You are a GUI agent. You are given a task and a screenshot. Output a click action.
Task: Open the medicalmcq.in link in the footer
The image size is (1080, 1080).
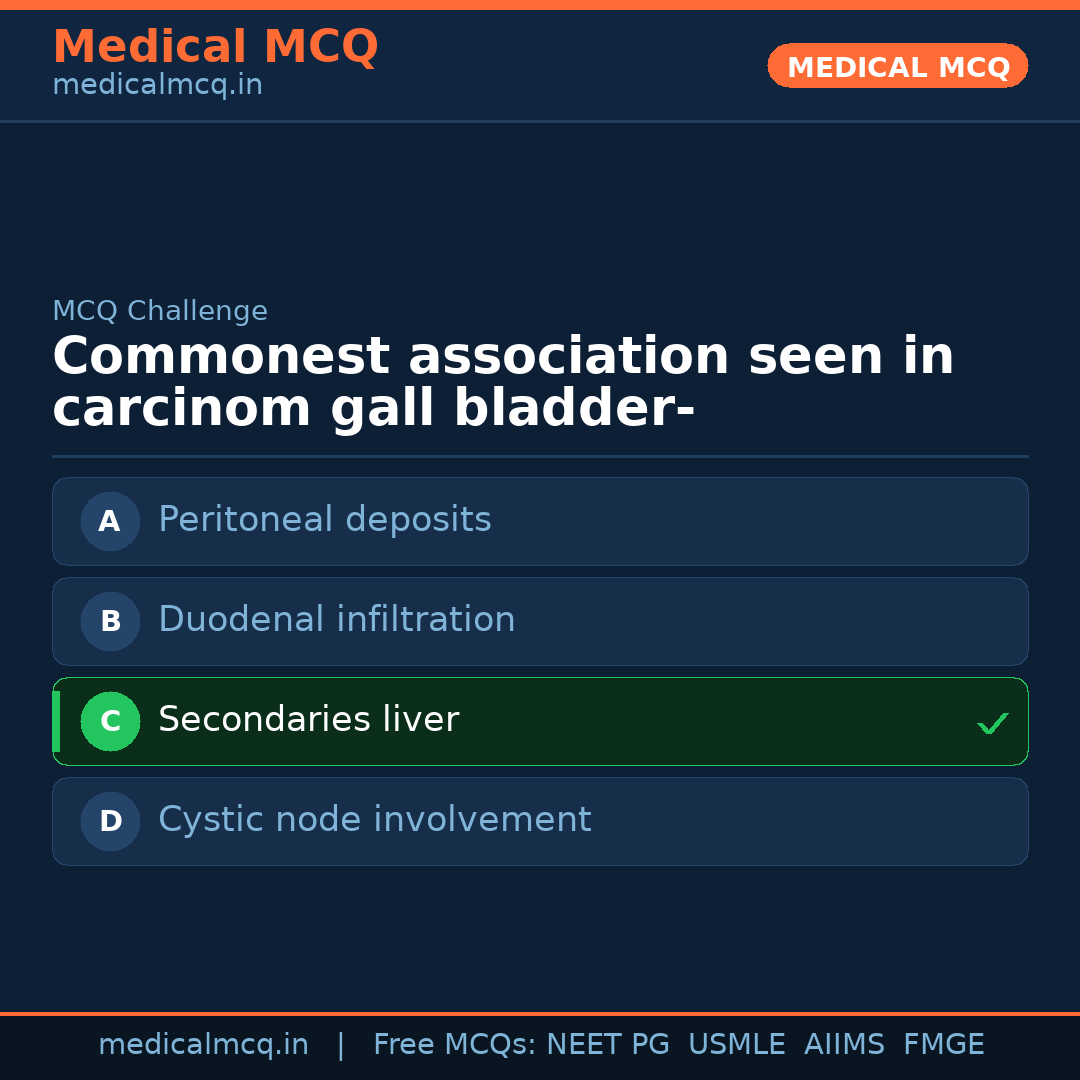[x=203, y=1045]
